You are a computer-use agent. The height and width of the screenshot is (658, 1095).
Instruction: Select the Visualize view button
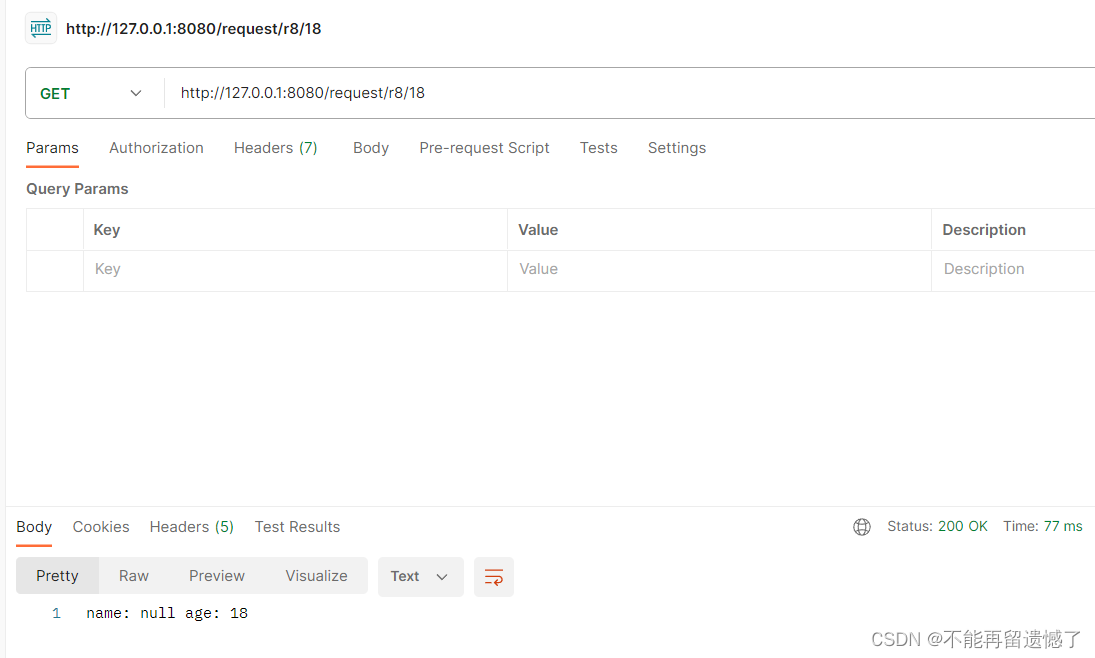(x=316, y=576)
